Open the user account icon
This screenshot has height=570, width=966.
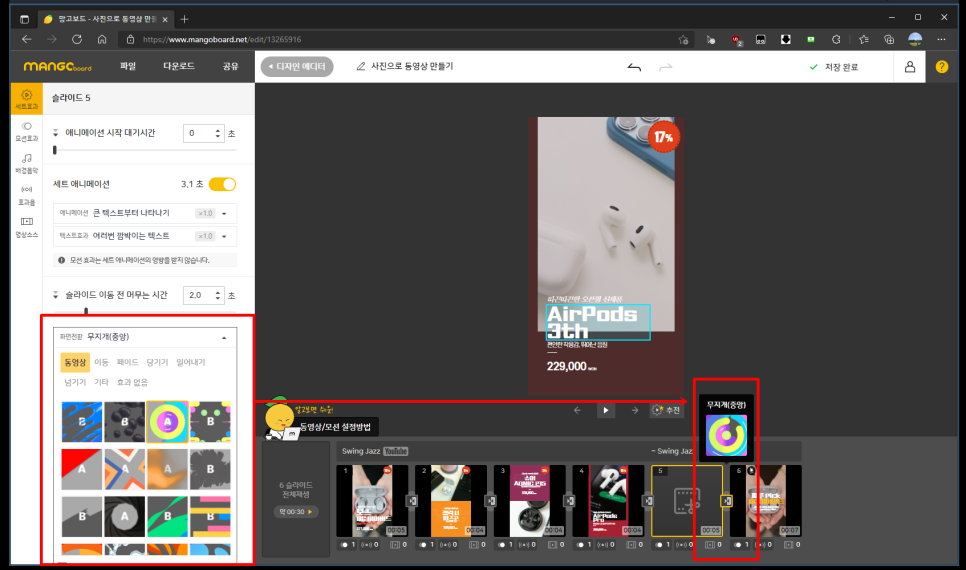point(909,67)
